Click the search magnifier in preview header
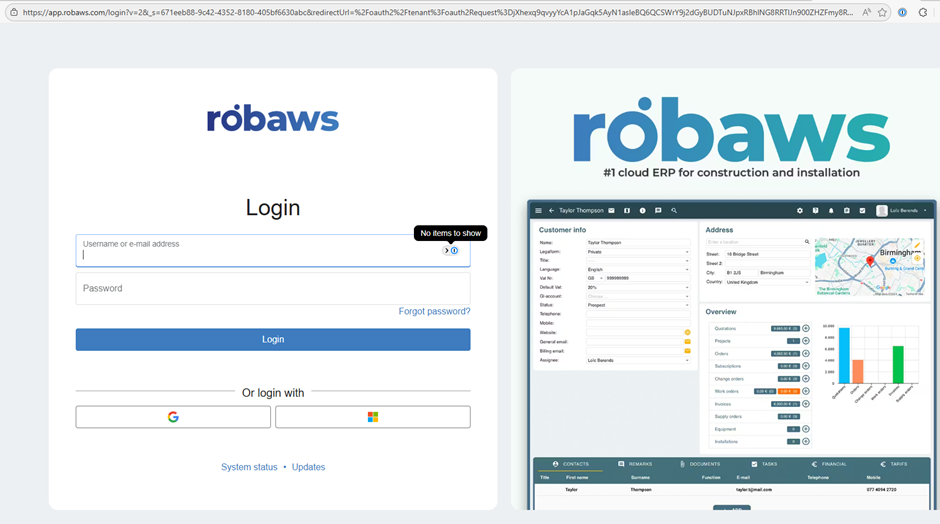Viewport: 940px width, 524px height. tap(674, 210)
